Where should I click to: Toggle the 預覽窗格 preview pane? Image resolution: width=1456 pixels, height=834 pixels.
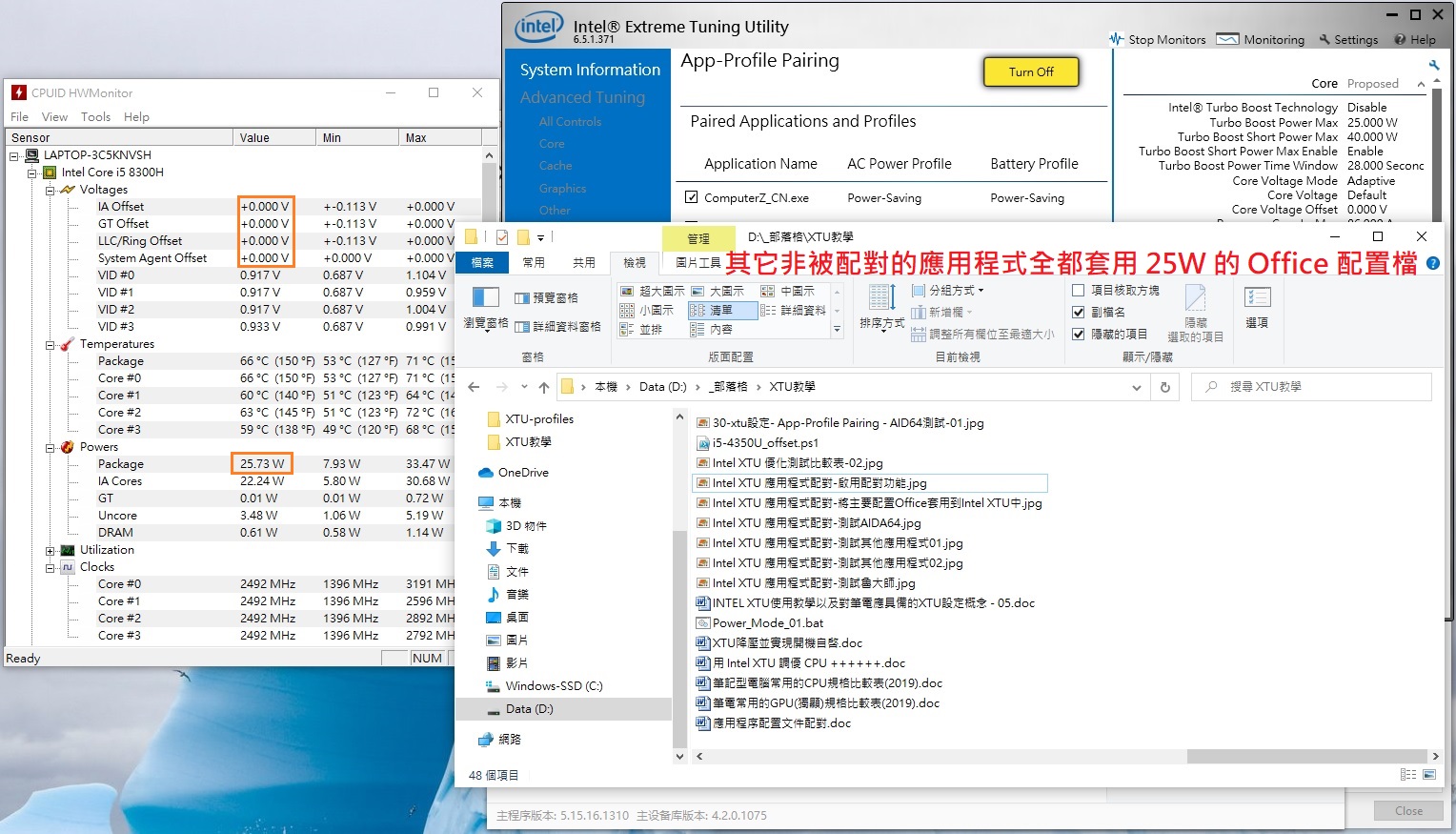[546, 298]
